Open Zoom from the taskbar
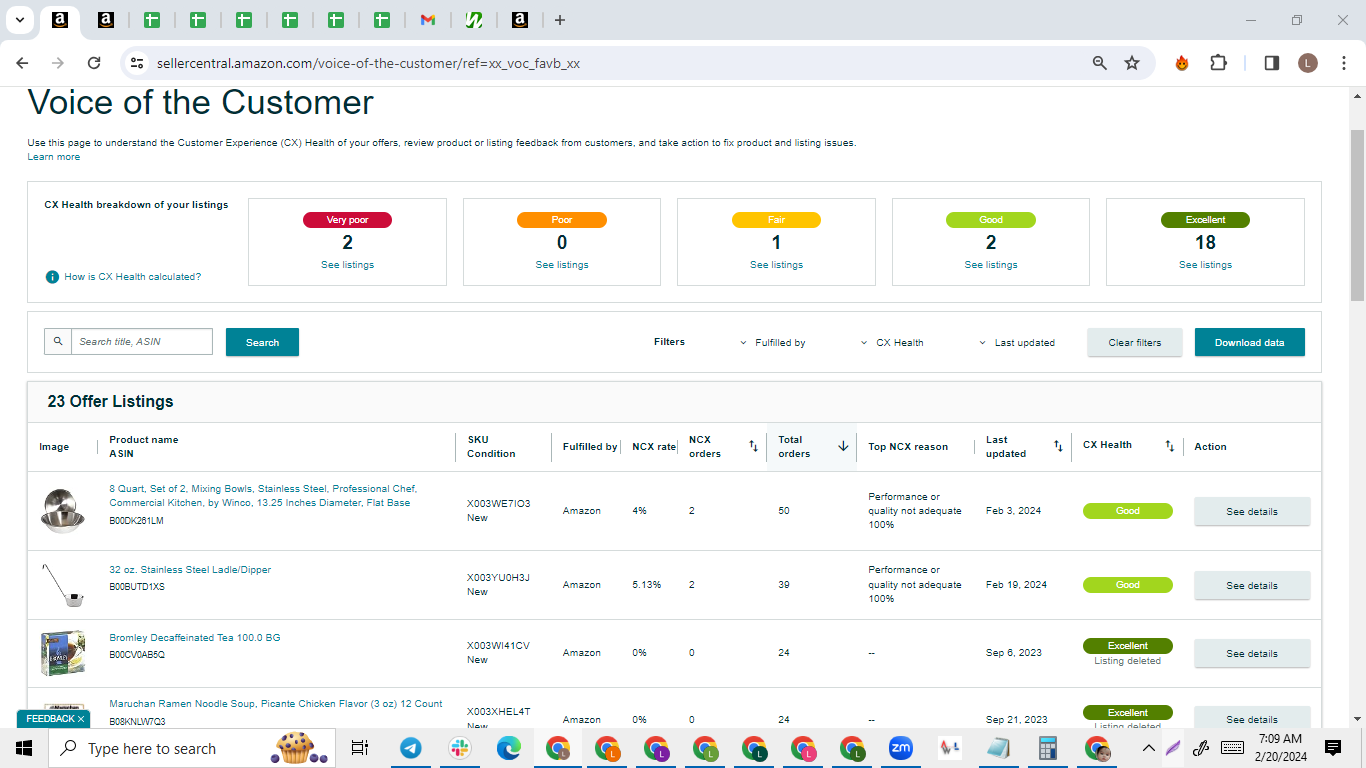The width and height of the screenshot is (1366, 768). (x=901, y=748)
